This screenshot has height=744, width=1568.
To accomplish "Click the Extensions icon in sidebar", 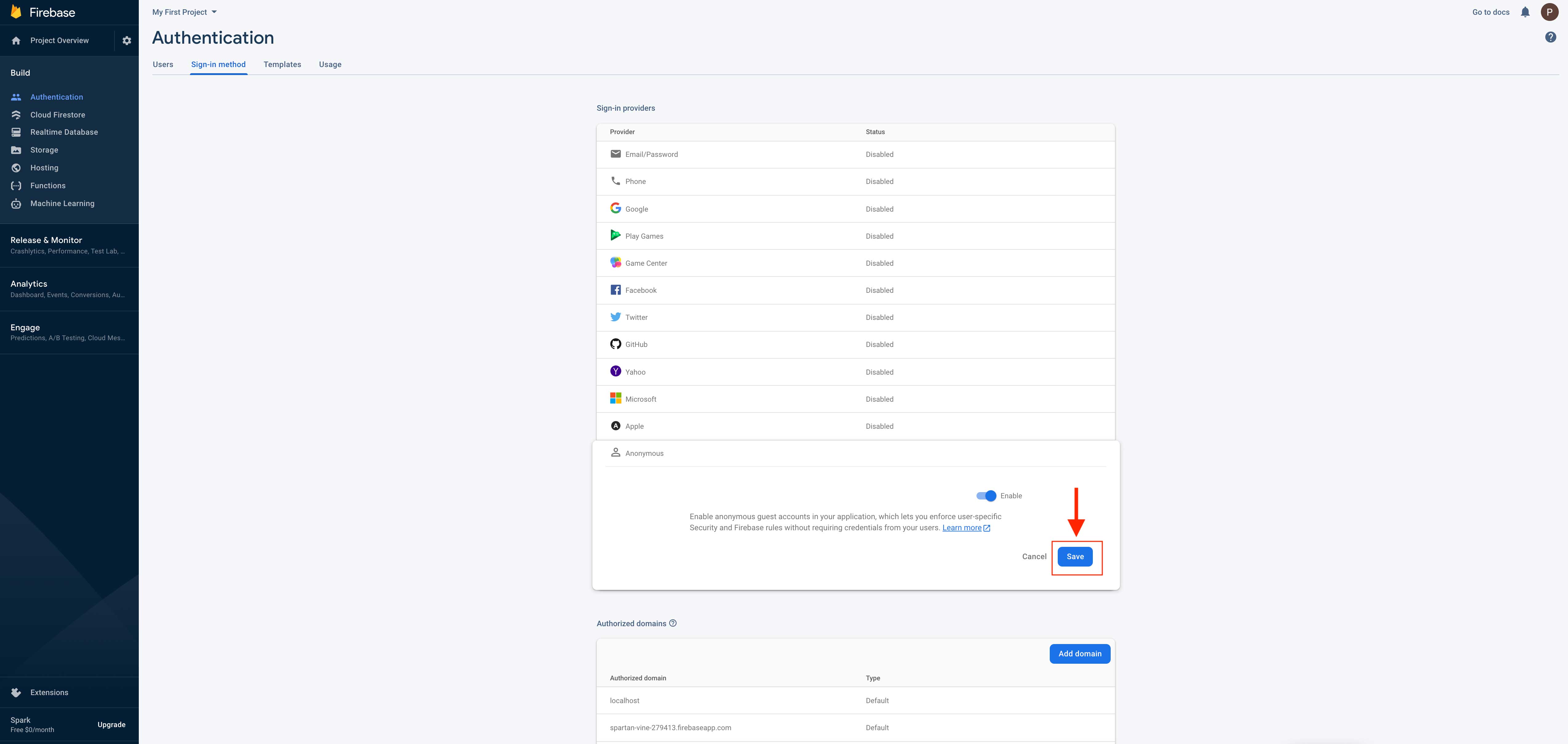I will (x=16, y=692).
